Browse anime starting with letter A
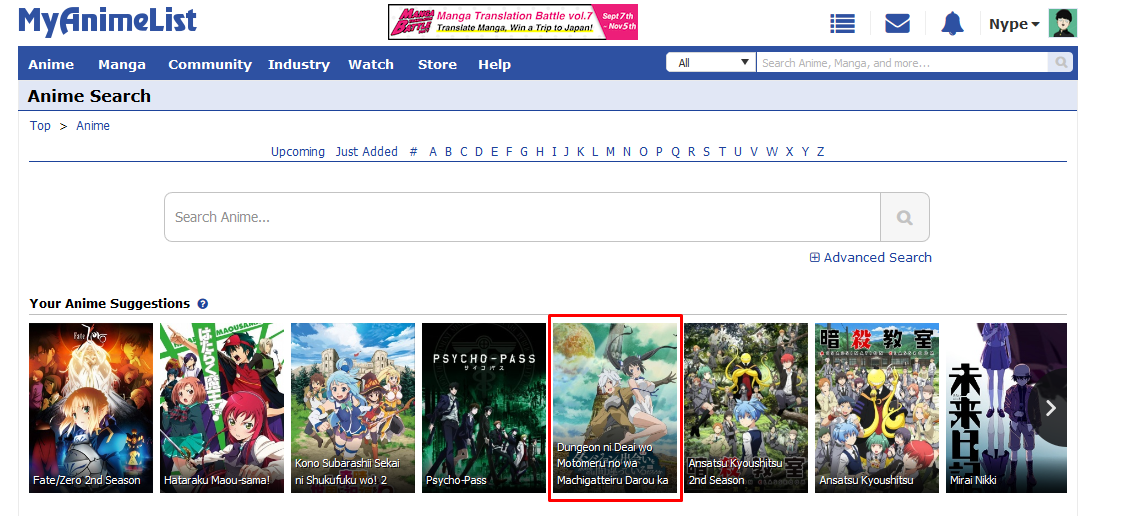 point(433,151)
